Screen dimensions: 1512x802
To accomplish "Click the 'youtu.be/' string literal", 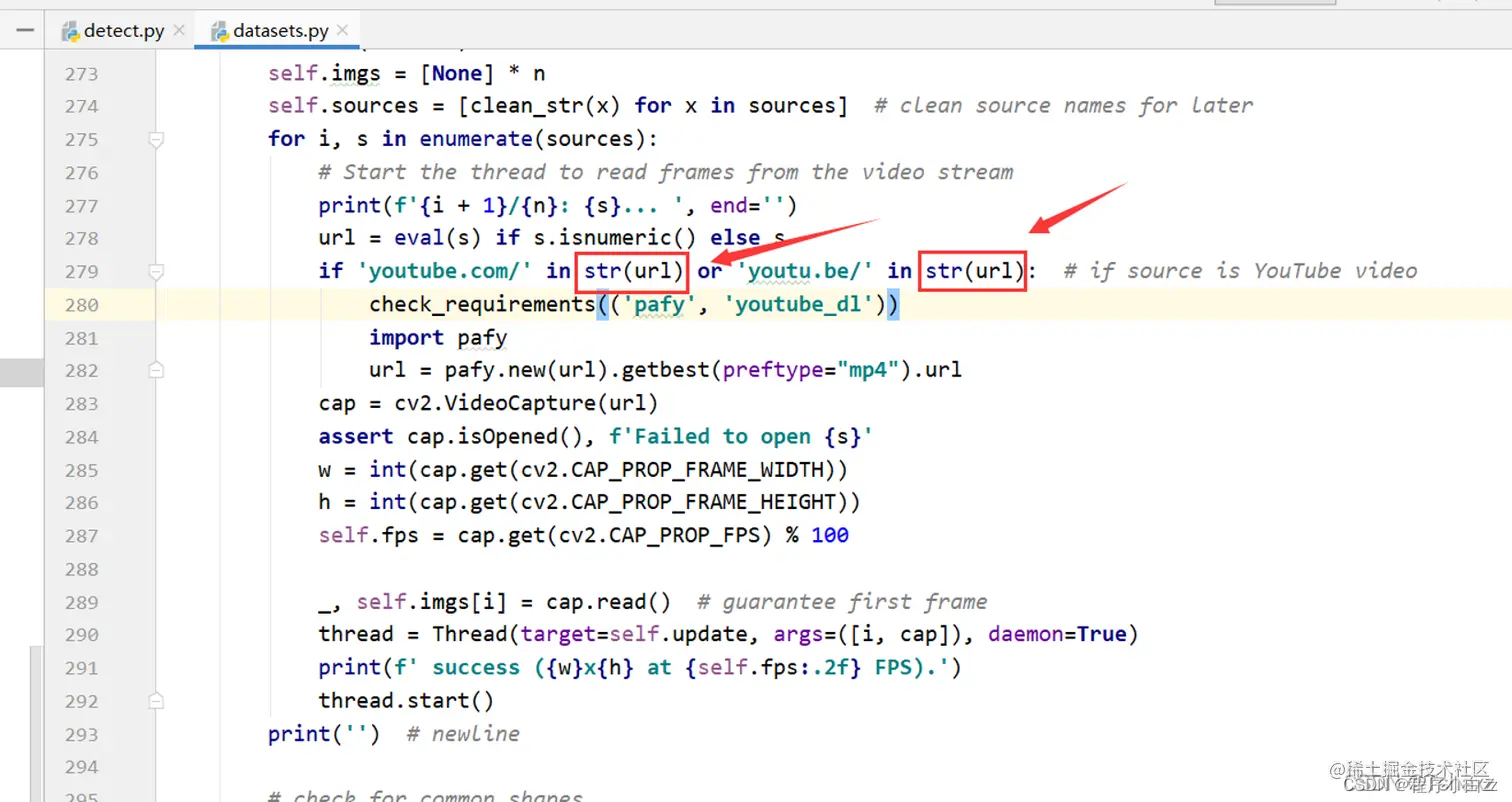I will coord(806,271).
